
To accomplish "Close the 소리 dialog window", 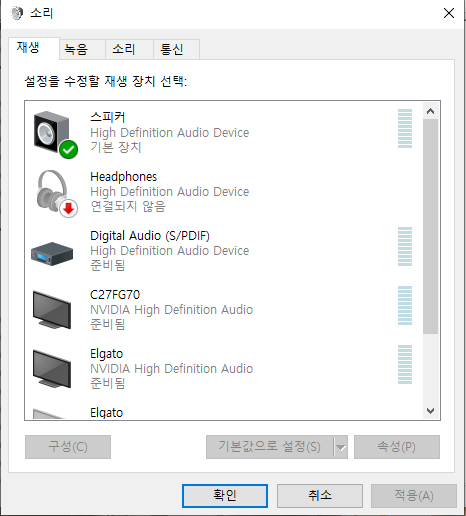I will (449, 13).
